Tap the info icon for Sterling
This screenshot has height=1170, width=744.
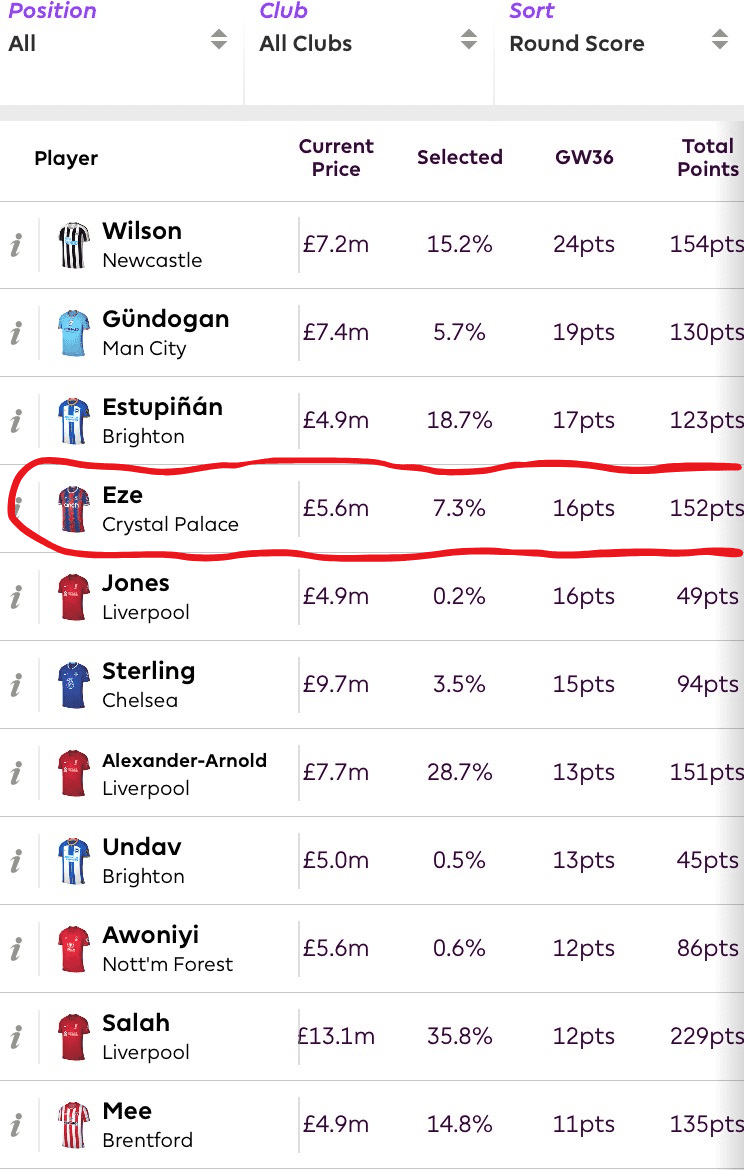16,685
